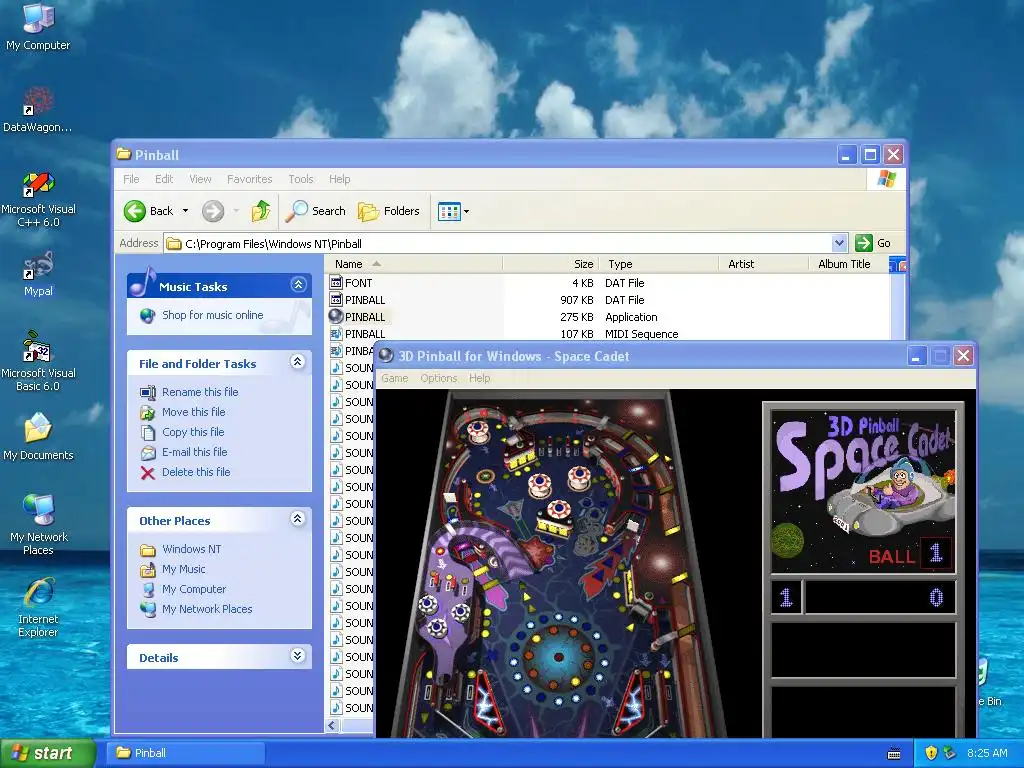Click the security shield tray icon
Image resolution: width=1024 pixels, height=768 pixels.
pyautogui.click(x=931, y=753)
